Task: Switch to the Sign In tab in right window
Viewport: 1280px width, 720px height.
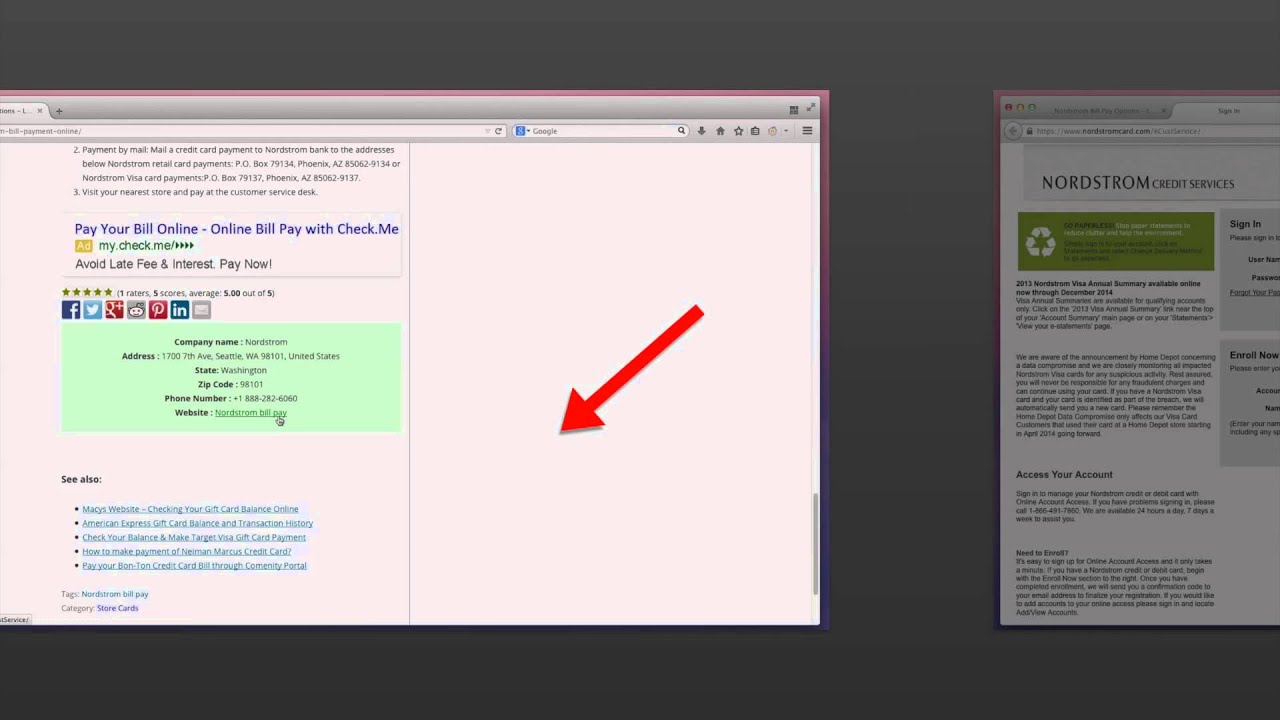Action: click(1228, 111)
